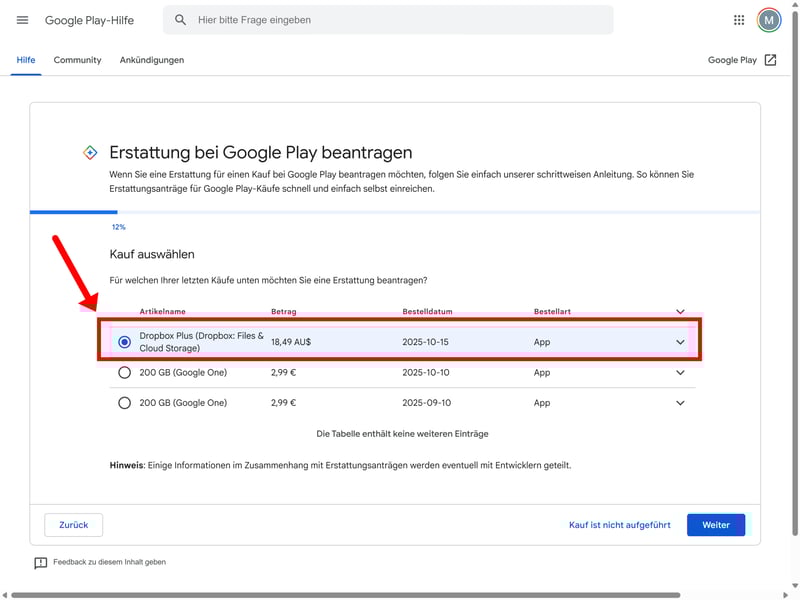The width and height of the screenshot is (800, 600).
Task: Click the Google Play external link icon
Action: pyautogui.click(x=770, y=60)
